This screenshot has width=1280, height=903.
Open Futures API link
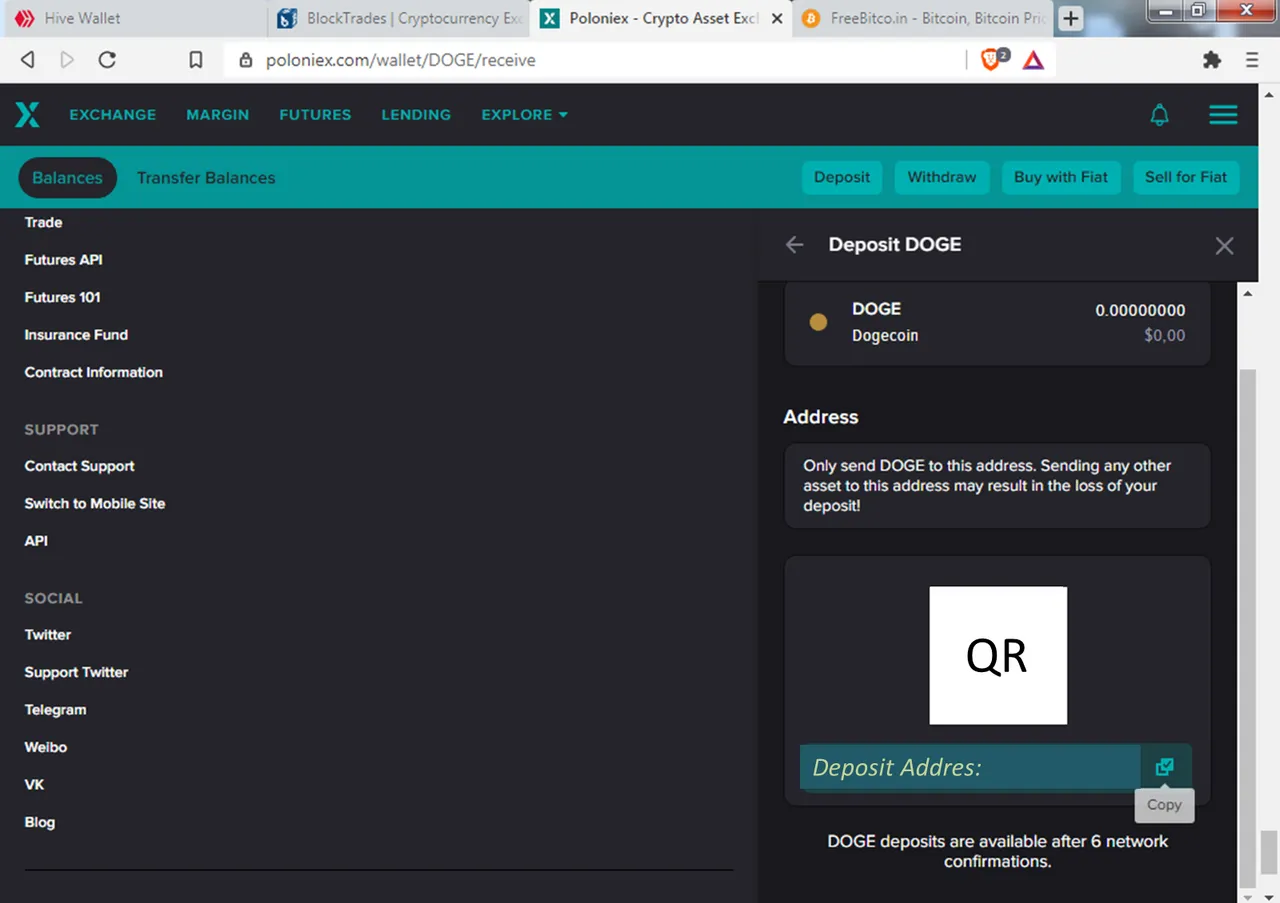(64, 260)
